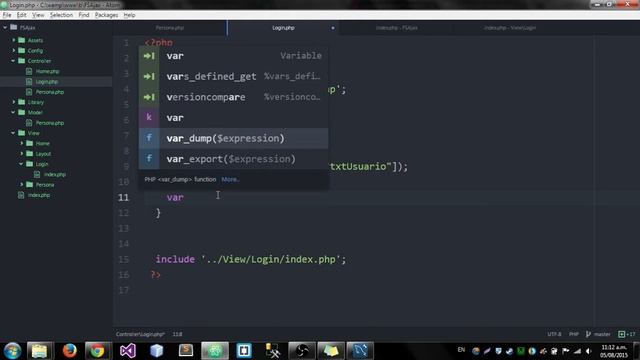Open Persona.php file icon in Controller
640x360 pixels.
(29, 92)
